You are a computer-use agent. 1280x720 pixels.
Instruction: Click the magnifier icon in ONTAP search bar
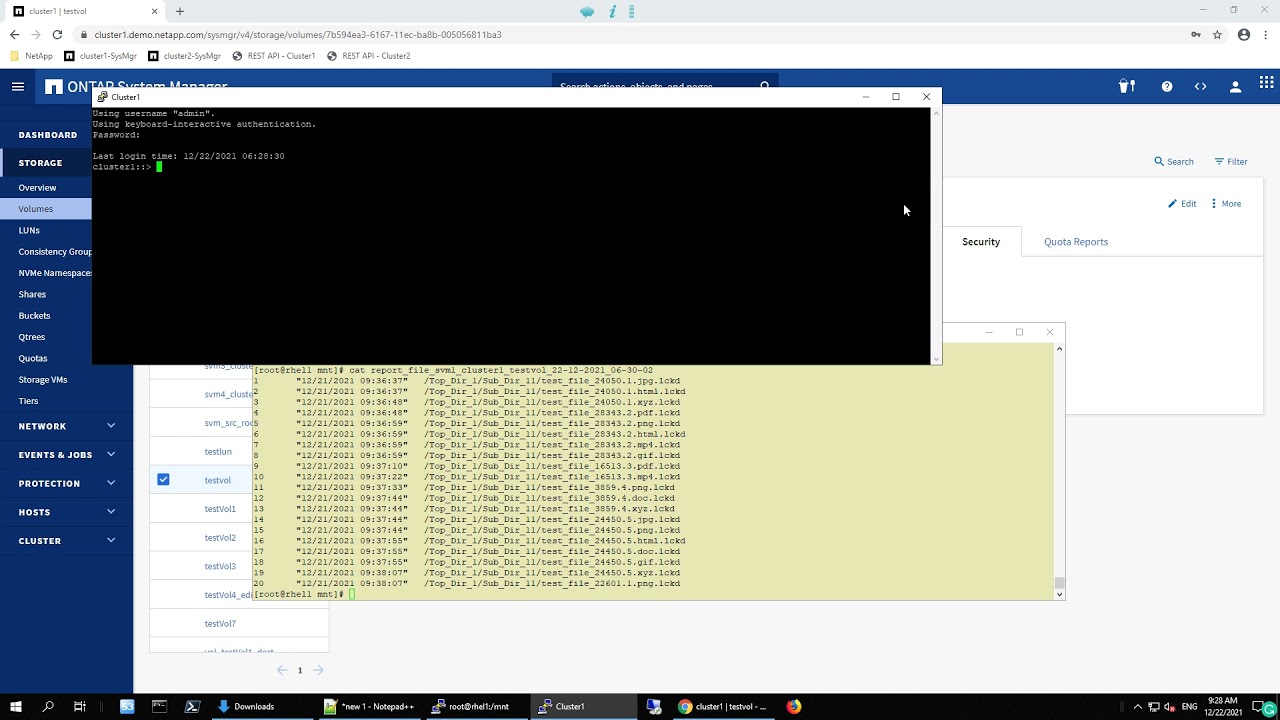tap(765, 86)
